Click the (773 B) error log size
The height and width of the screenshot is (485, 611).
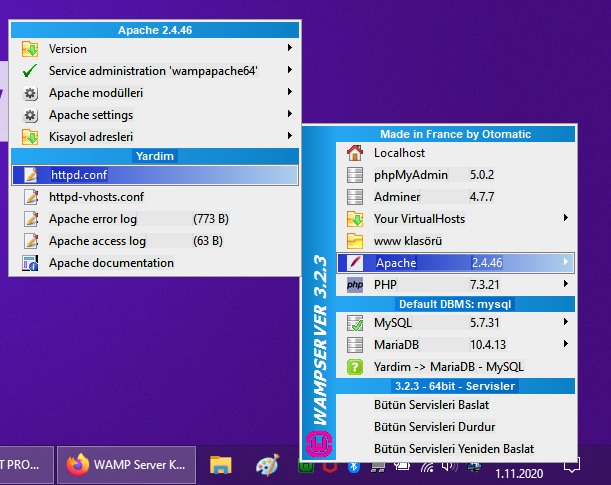[211, 219]
